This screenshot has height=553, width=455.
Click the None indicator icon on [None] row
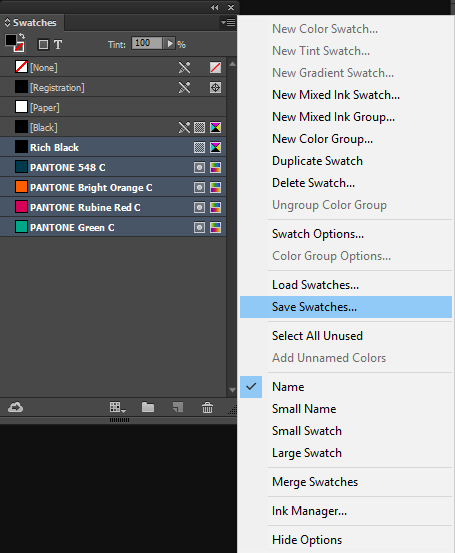click(216, 67)
